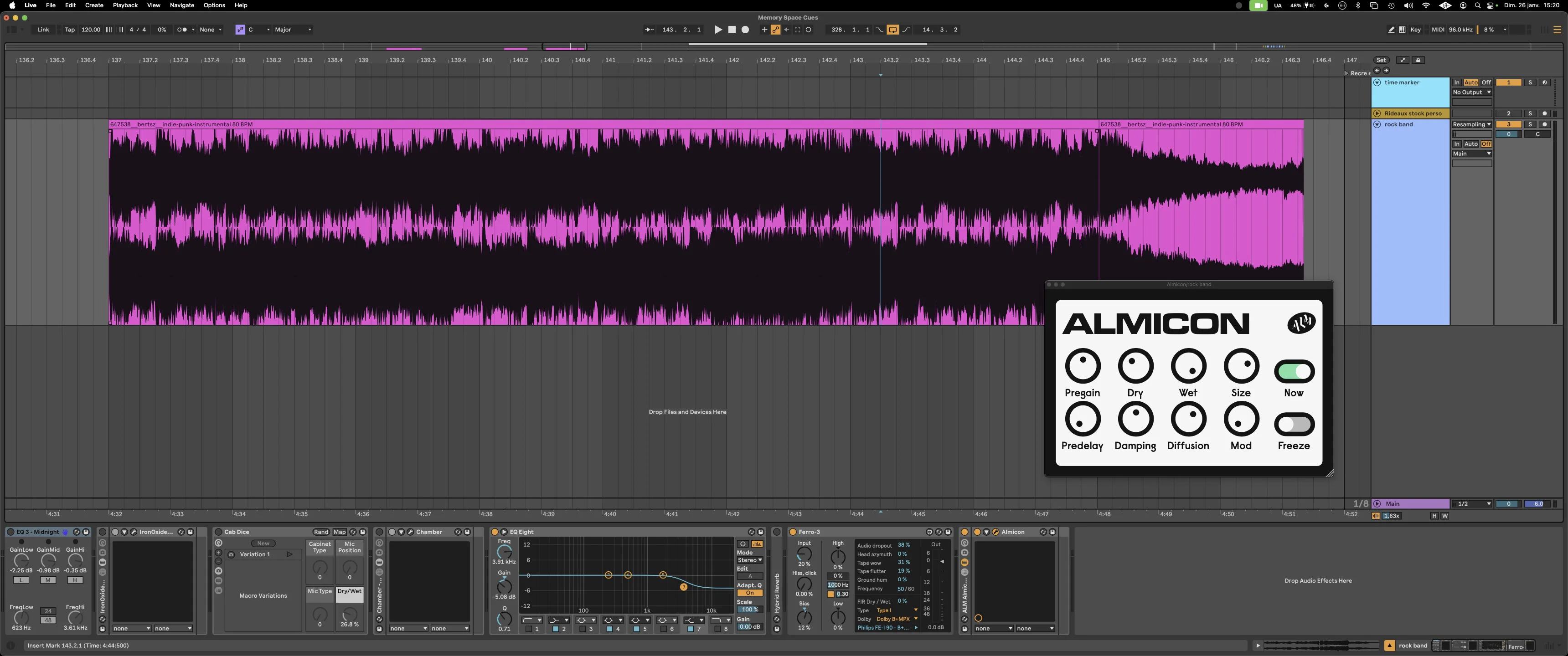1568x656 pixels.
Task: Solo the rock band track
Action: tap(1530, 124)
